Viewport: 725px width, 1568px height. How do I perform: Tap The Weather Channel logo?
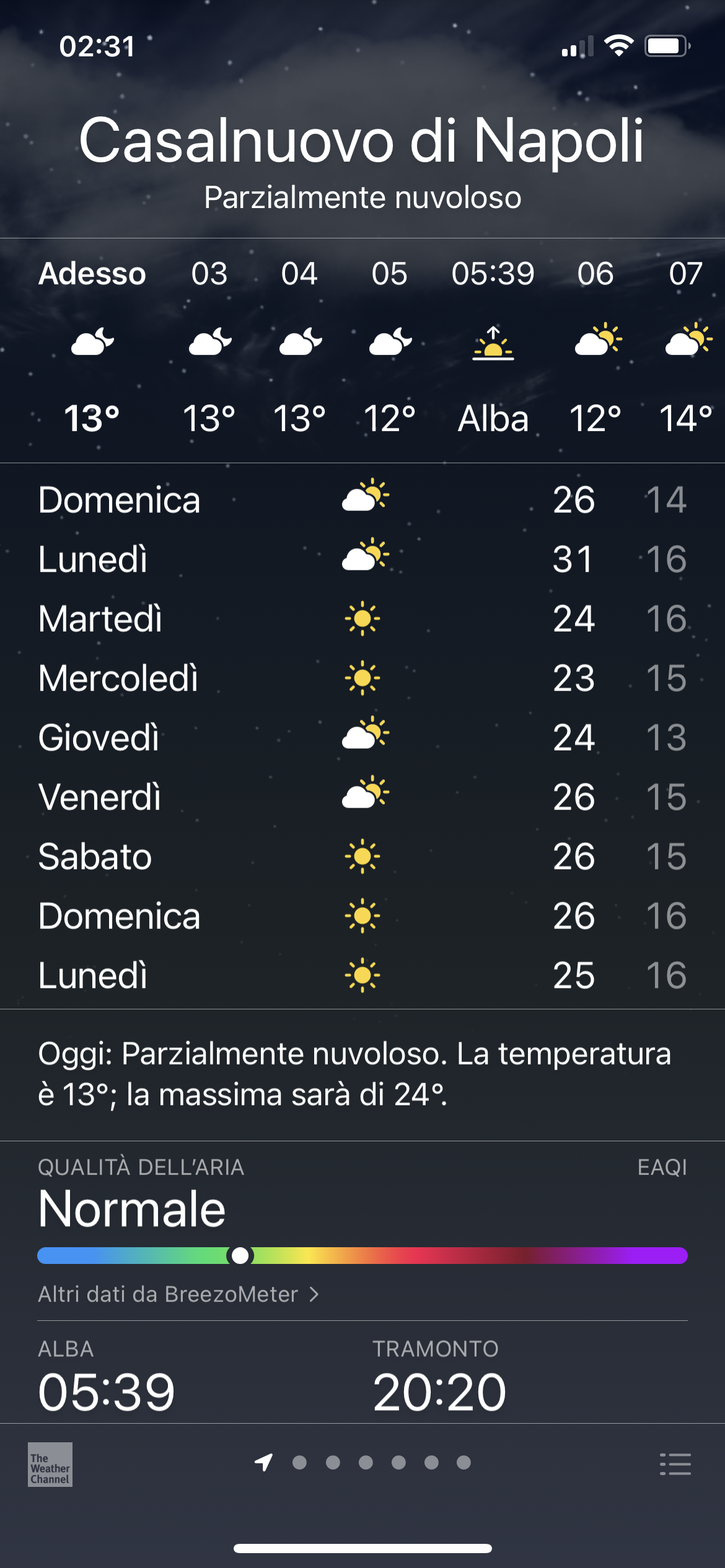click(x=50, y=1464)
